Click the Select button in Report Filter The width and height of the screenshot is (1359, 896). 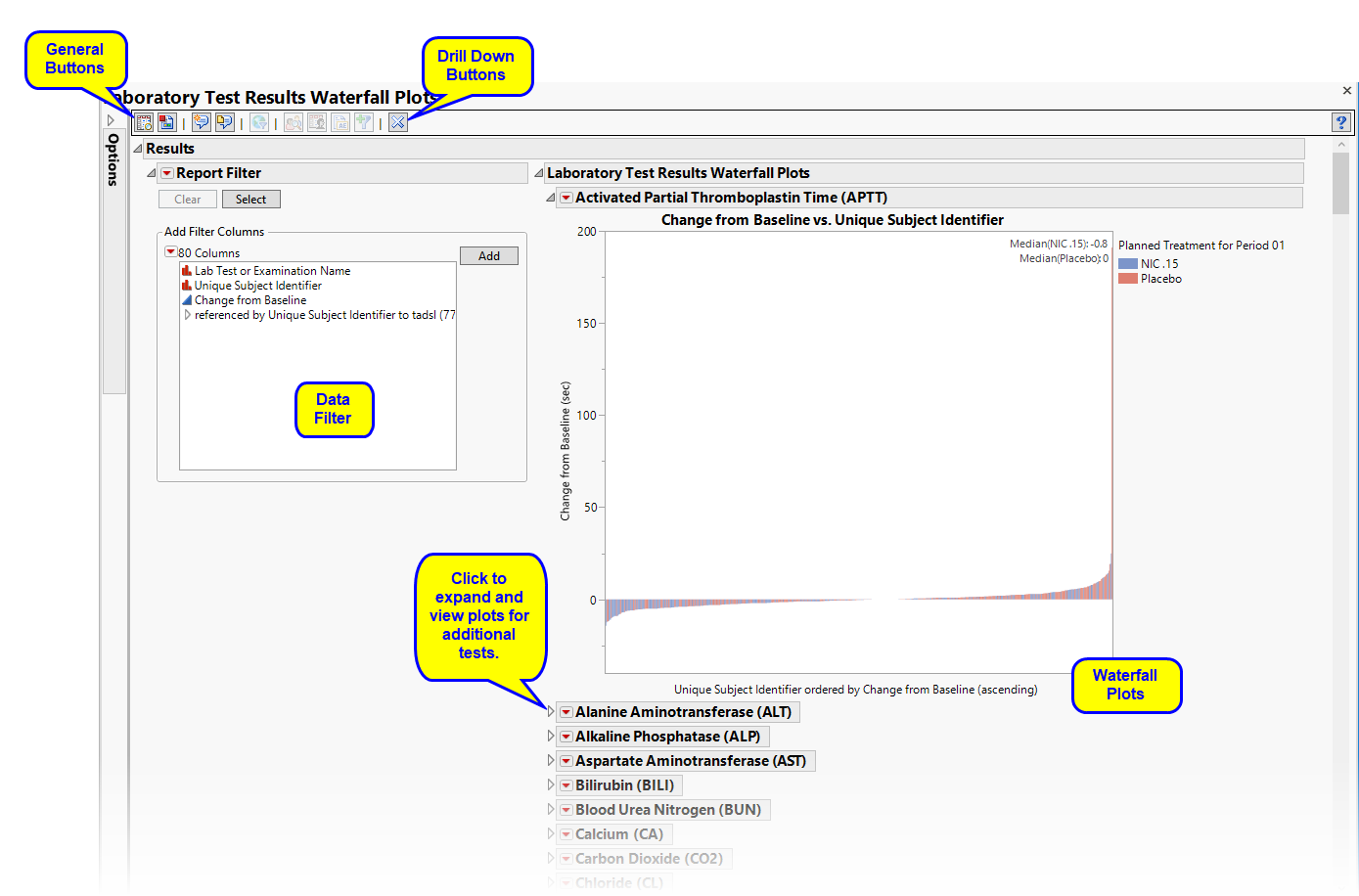pyautogui.click(x=251, y=200)
